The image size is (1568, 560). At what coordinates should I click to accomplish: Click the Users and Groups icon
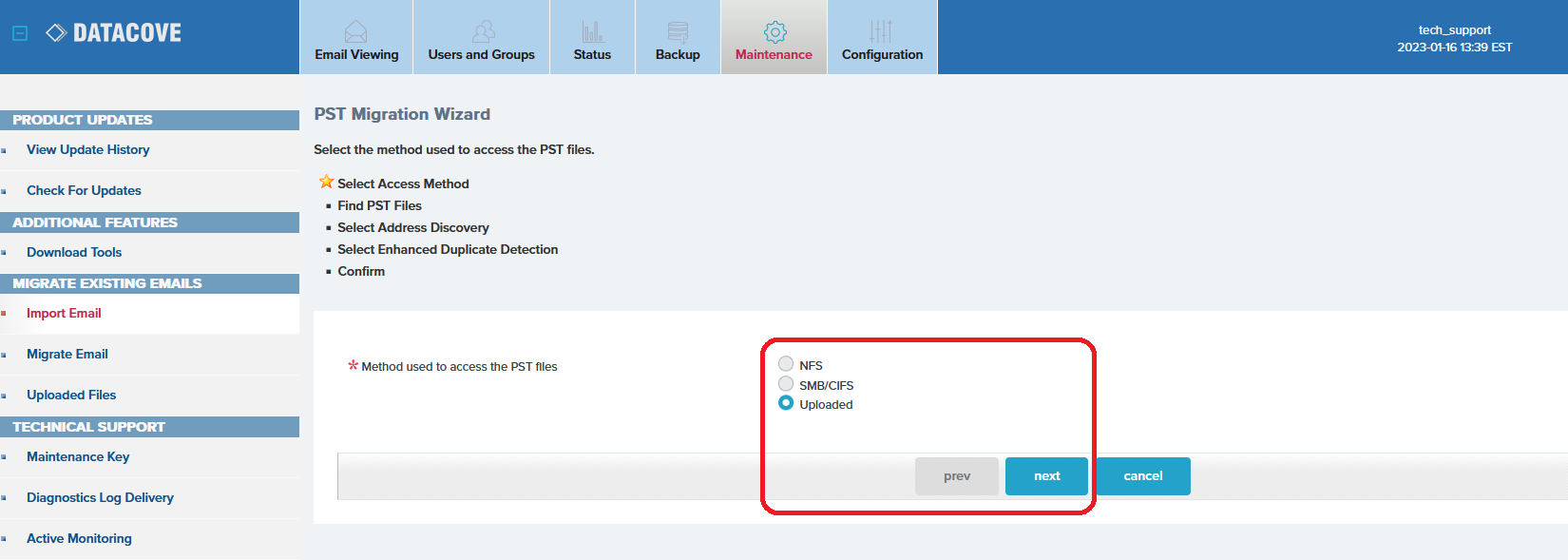(x=483, y=31)
